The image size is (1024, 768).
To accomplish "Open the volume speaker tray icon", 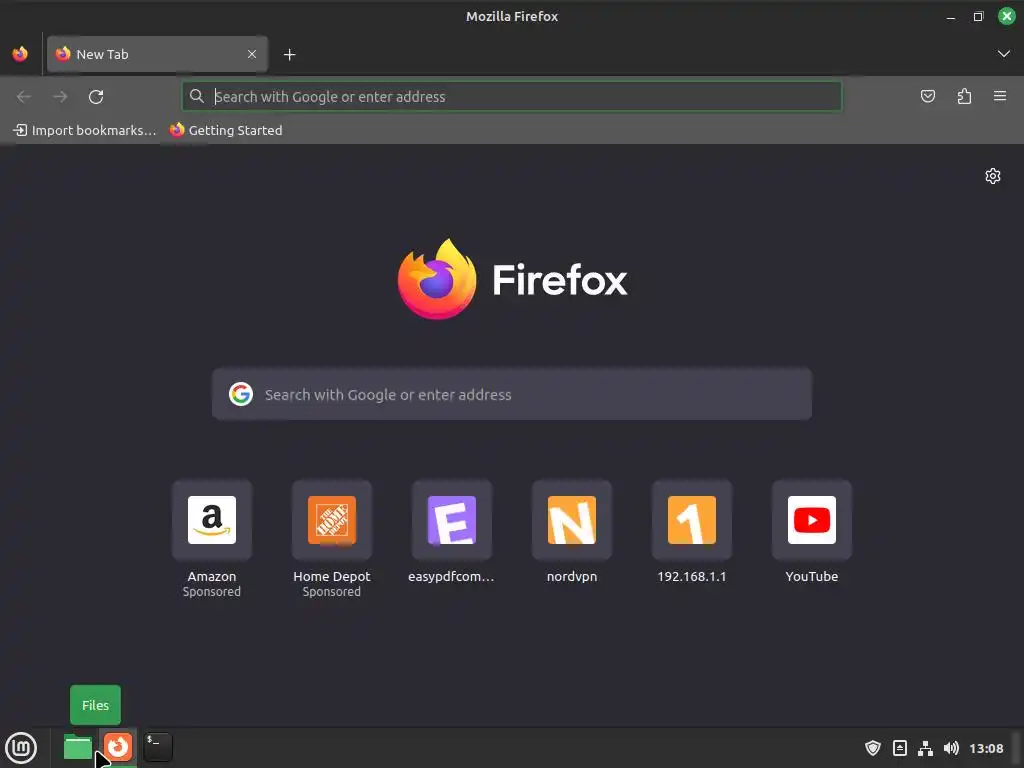I will pos(951,748).
